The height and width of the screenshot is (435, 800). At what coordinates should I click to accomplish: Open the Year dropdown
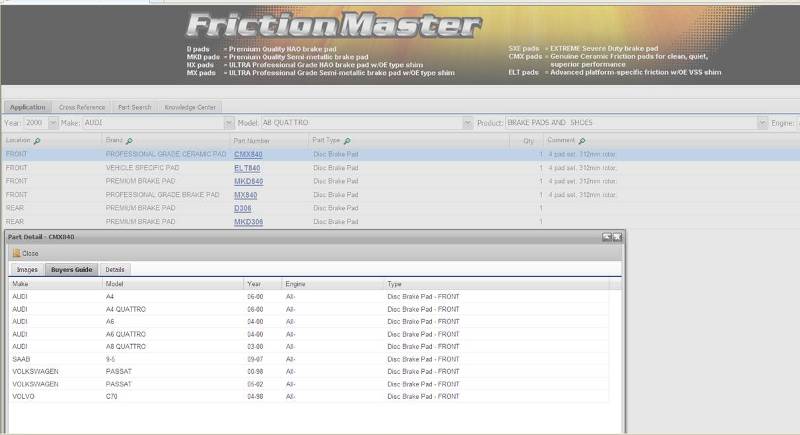tap(51, 122)
